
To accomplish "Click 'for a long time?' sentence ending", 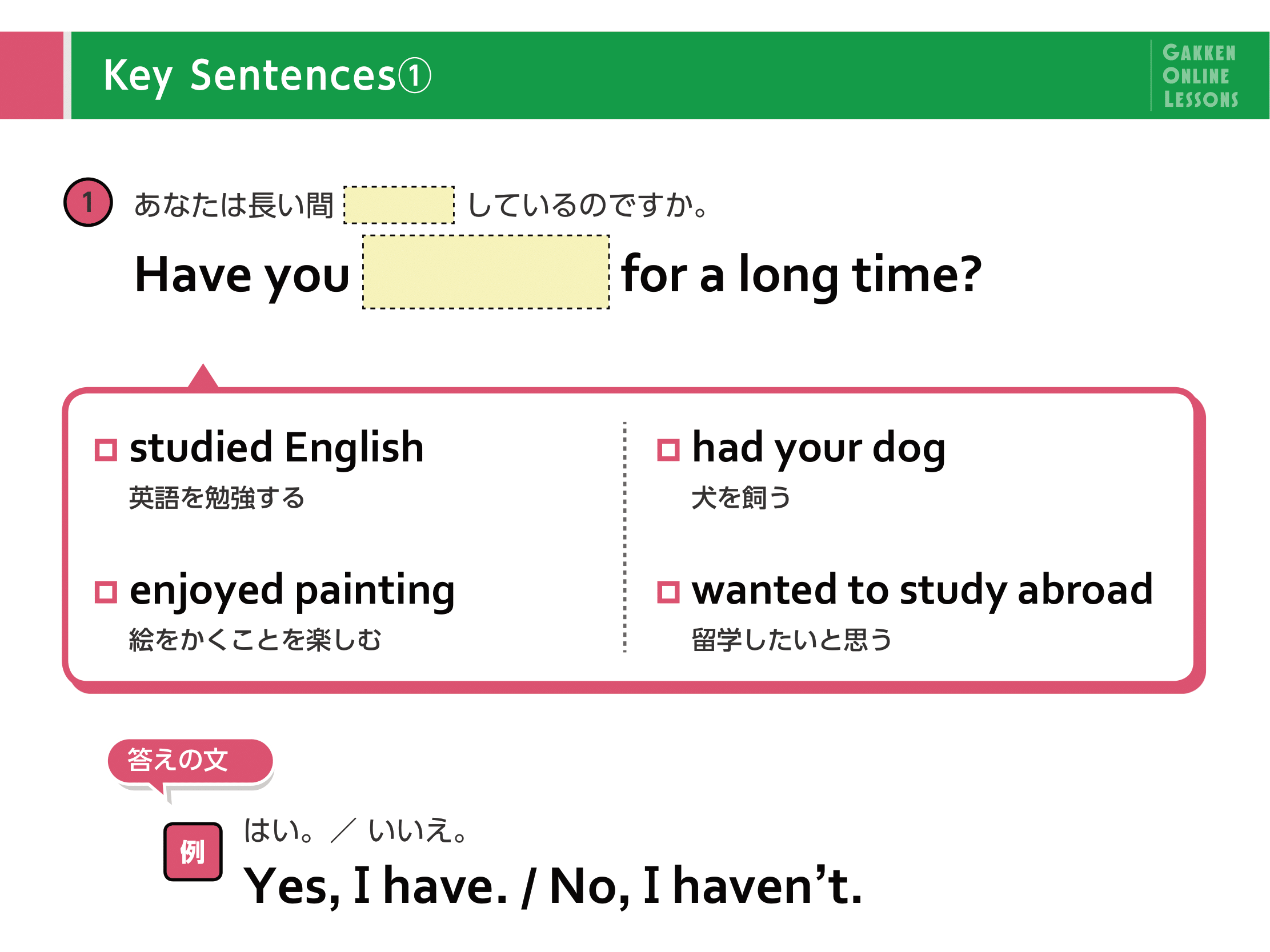I will pyautogui.click(x=802, y=275).
